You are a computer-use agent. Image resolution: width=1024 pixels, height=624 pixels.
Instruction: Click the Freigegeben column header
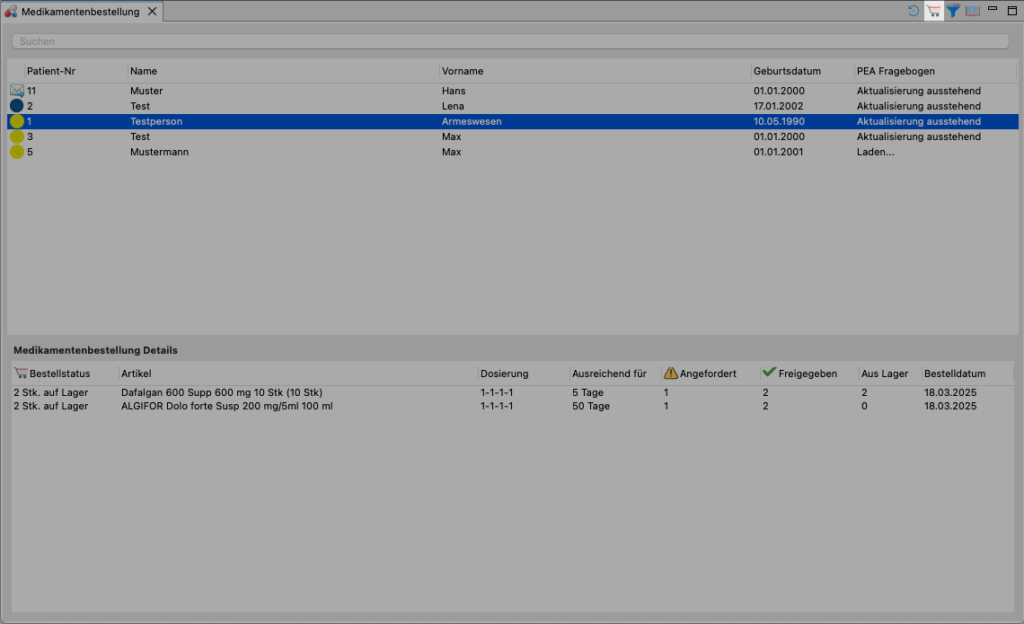[808, 373]
